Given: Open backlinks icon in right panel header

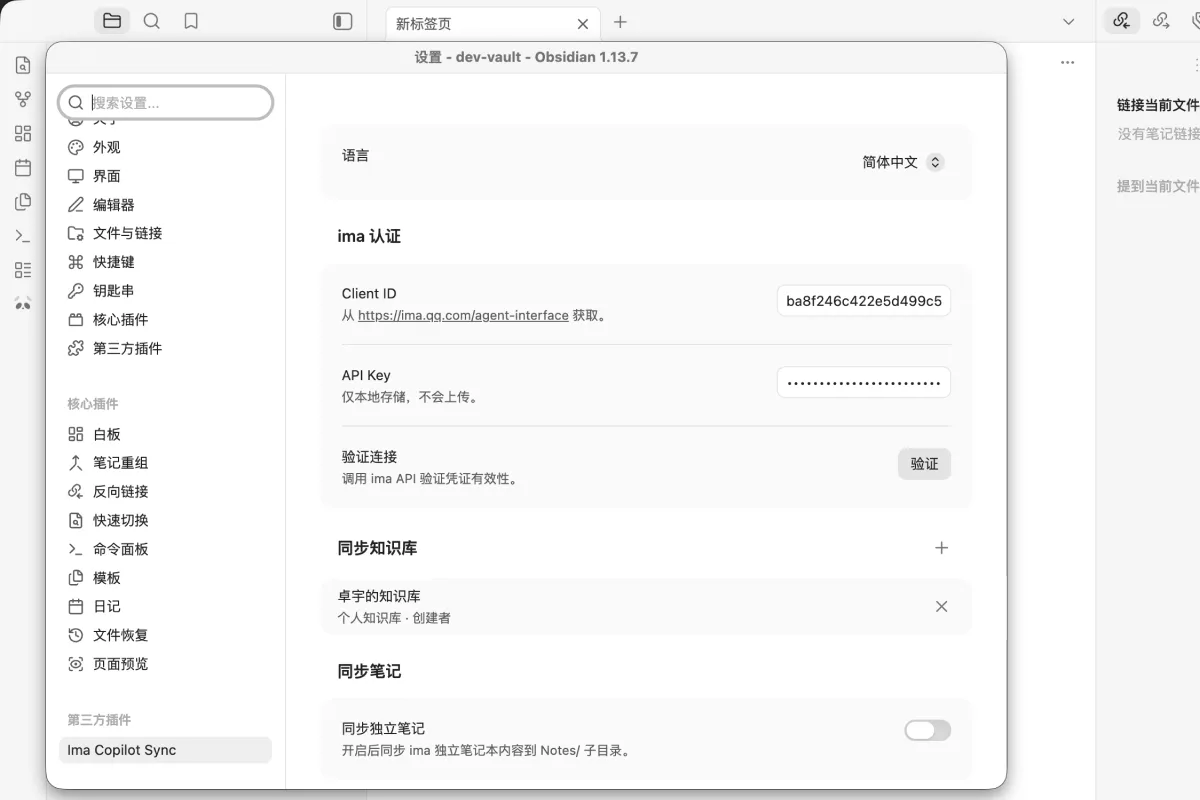Looking at the screenshot, I should [x=1121, y=21].
